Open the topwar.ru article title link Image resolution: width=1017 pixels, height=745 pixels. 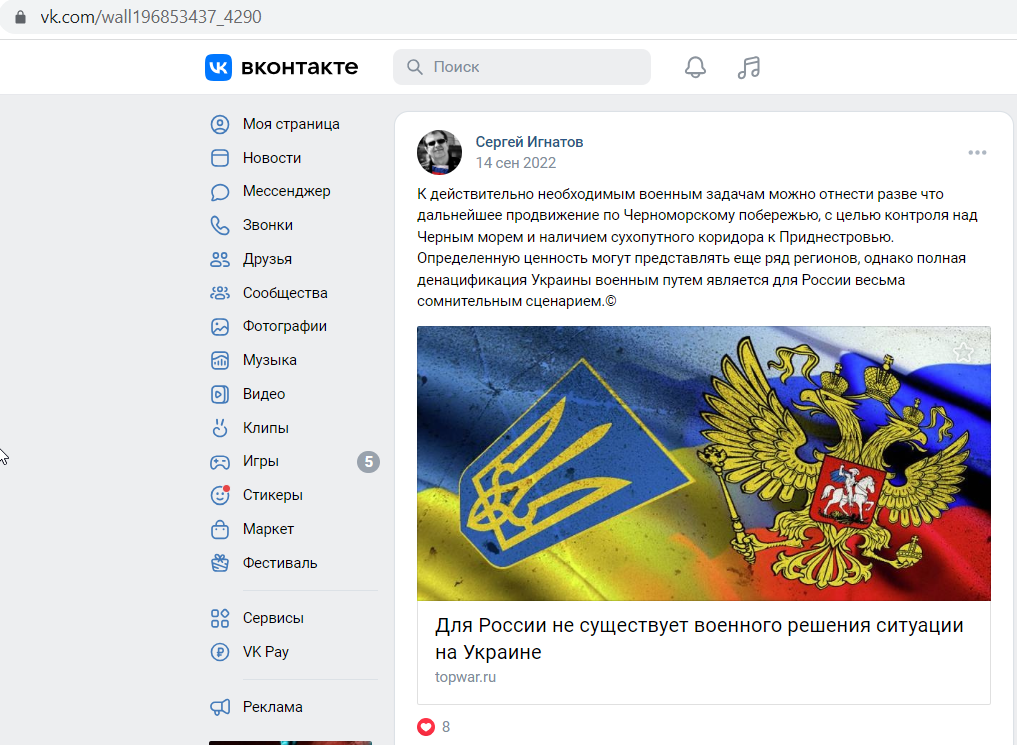click(699, 638)
